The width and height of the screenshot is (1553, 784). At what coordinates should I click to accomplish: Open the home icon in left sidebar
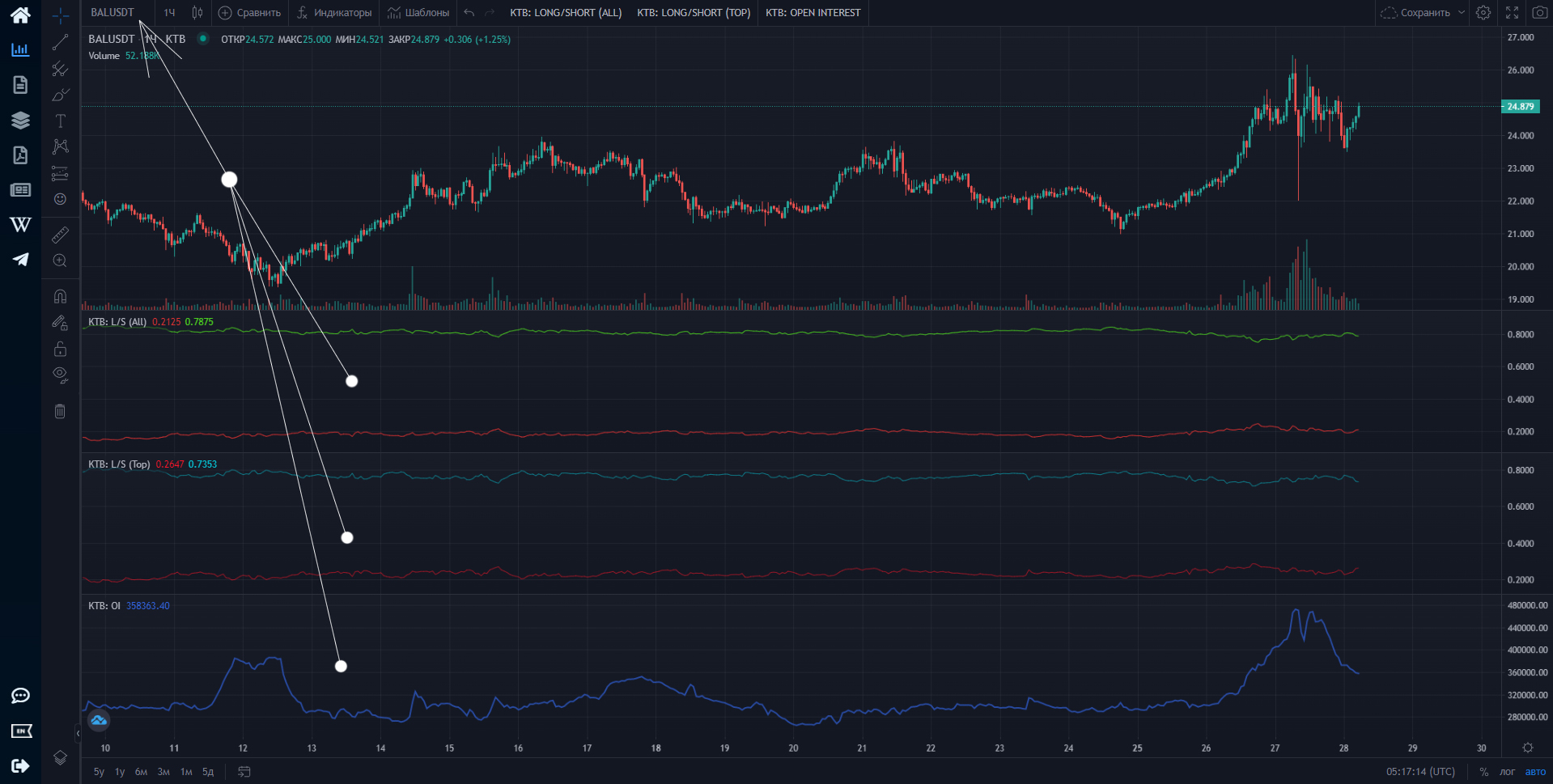(x=20, y=15)
